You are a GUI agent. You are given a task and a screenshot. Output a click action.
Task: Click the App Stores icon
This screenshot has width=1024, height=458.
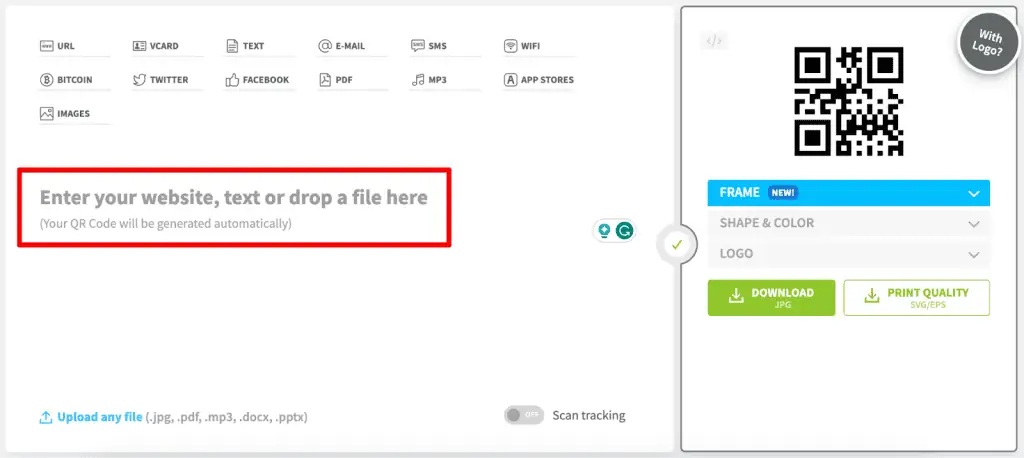[511, 80]
